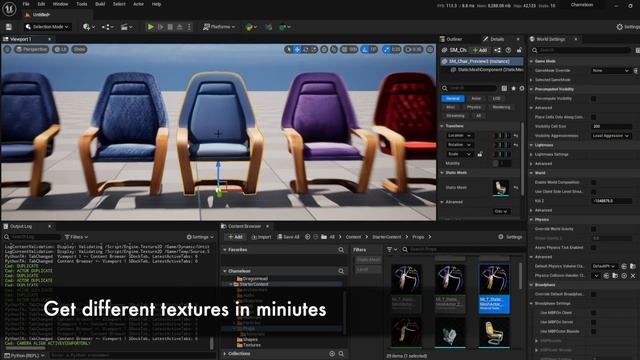Image resolution: width=640 pixels, height=360 pixels.
Task: Open the Platforms dropdown
Action: pos(219,27)
